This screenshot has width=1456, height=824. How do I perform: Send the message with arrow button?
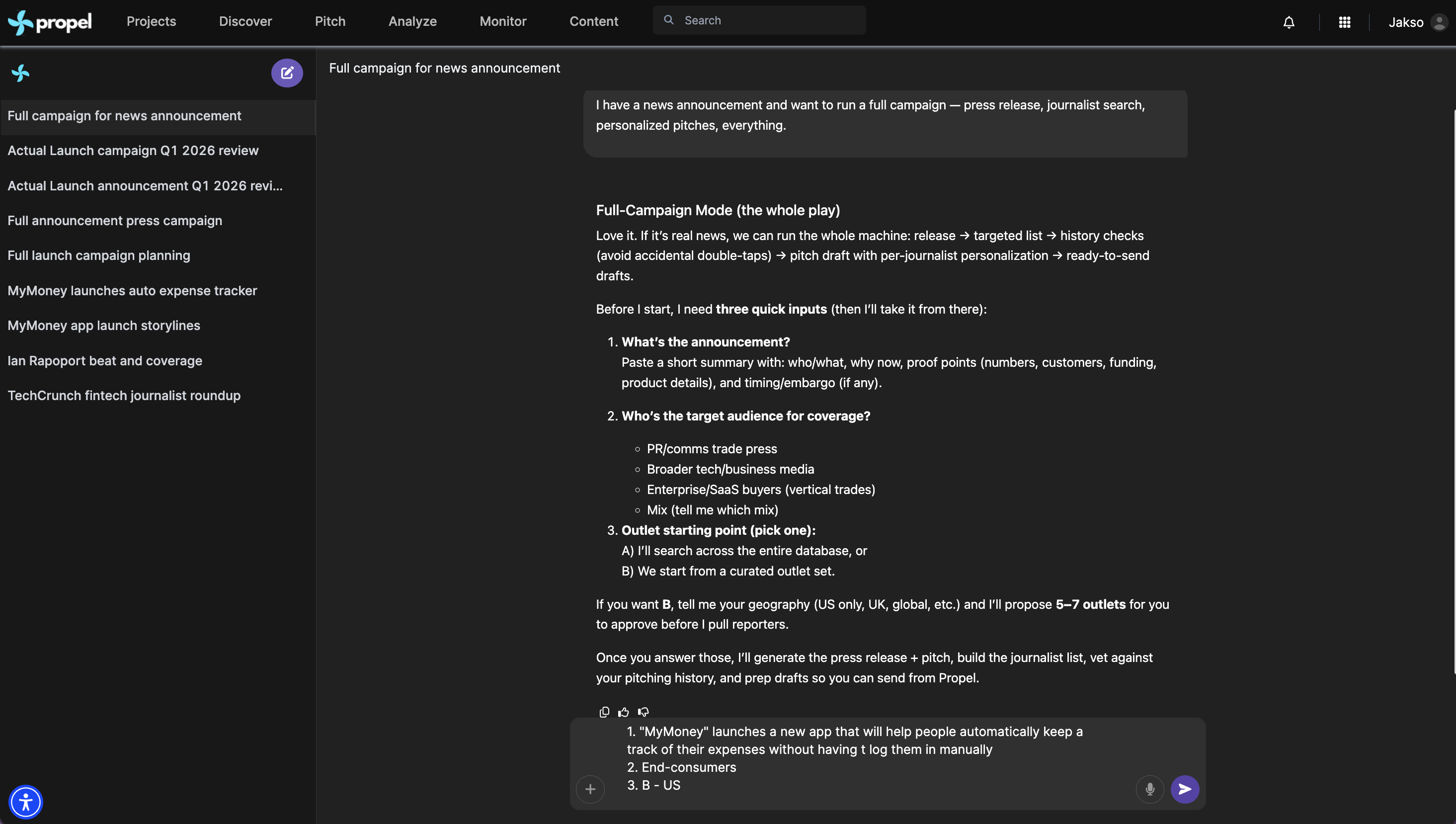click(x=1185, y=789)
